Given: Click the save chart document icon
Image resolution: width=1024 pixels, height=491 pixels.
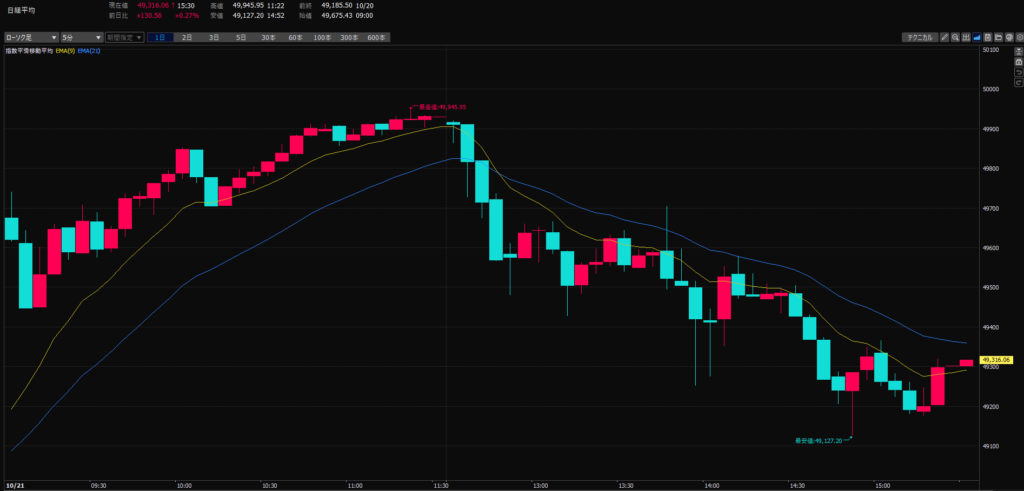Looking at the screenshot, I should (x=989, y=37).
